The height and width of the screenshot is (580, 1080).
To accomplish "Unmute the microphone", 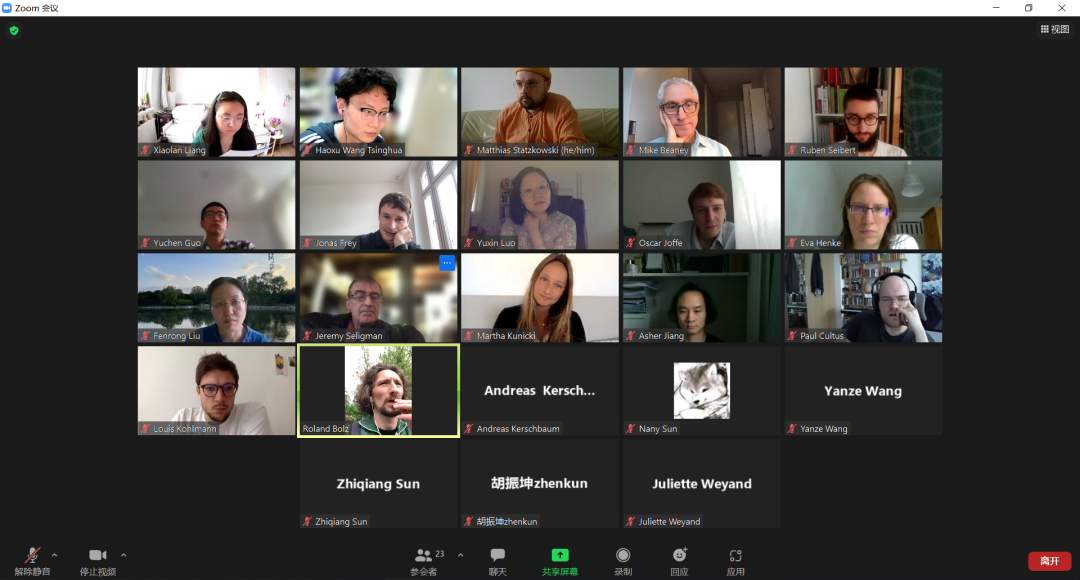I will [x=32, y=555].
